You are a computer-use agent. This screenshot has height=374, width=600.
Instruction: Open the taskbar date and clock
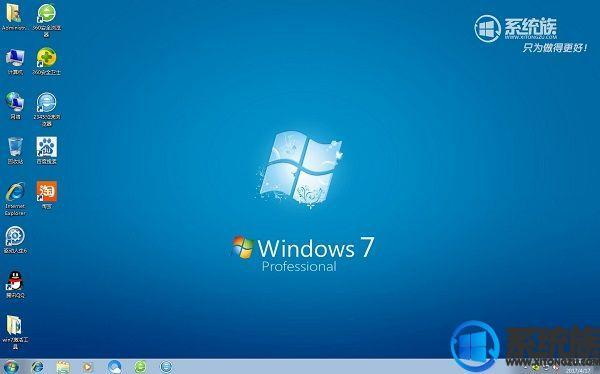[x=578, y=371]
